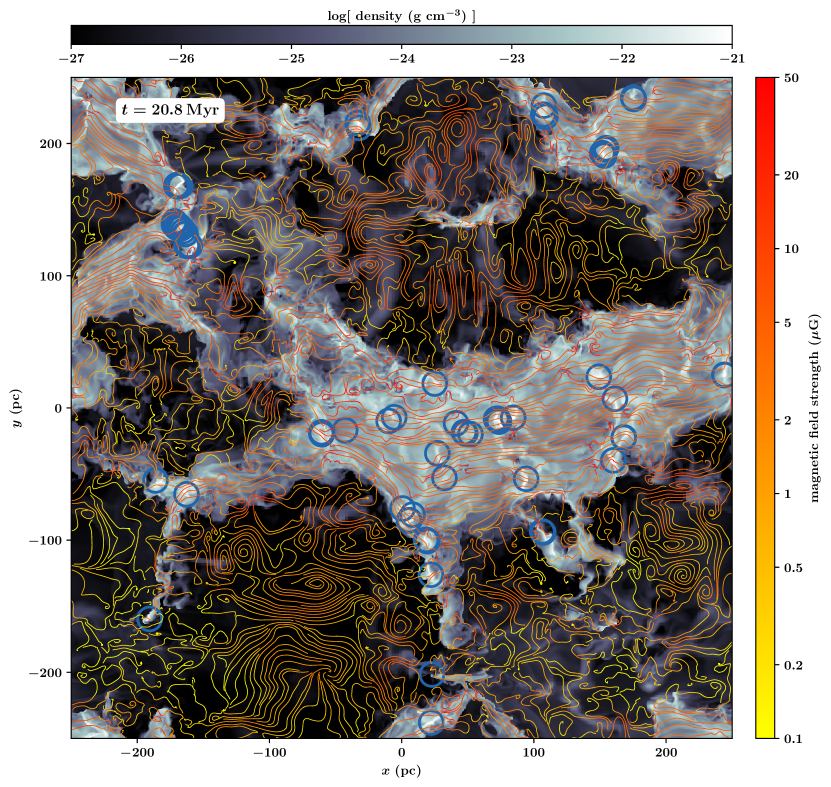
Task: Pick the black left end of density colorbar
Action: 78,34
